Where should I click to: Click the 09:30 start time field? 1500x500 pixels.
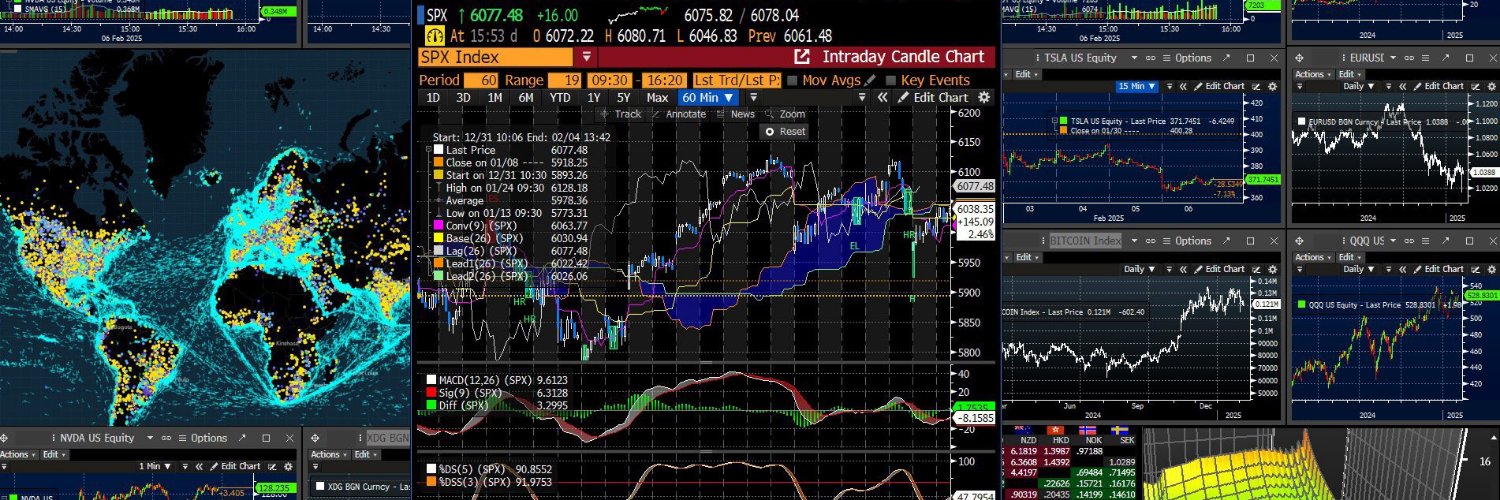click(609, 80)
